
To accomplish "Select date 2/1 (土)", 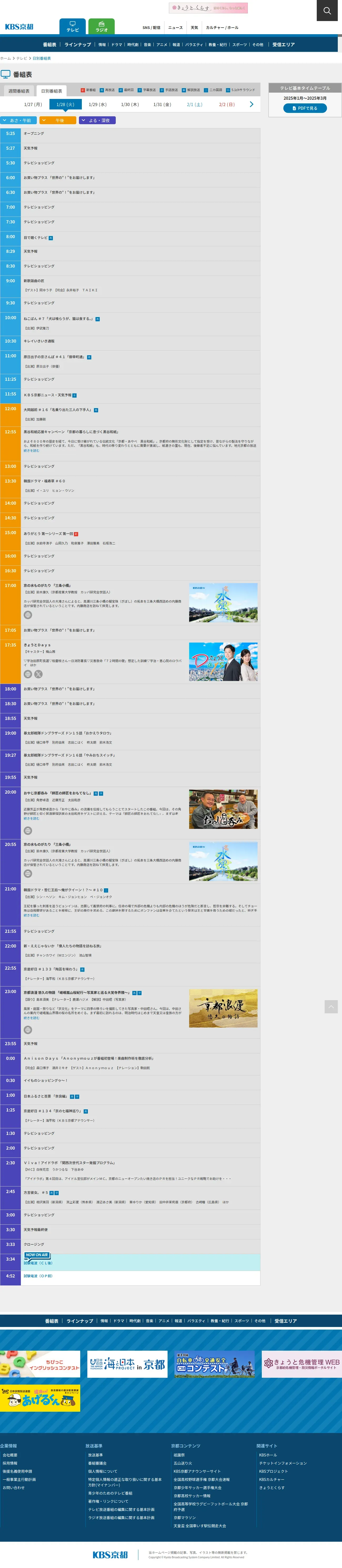I will pyautogui.click(x=194, y=105).
